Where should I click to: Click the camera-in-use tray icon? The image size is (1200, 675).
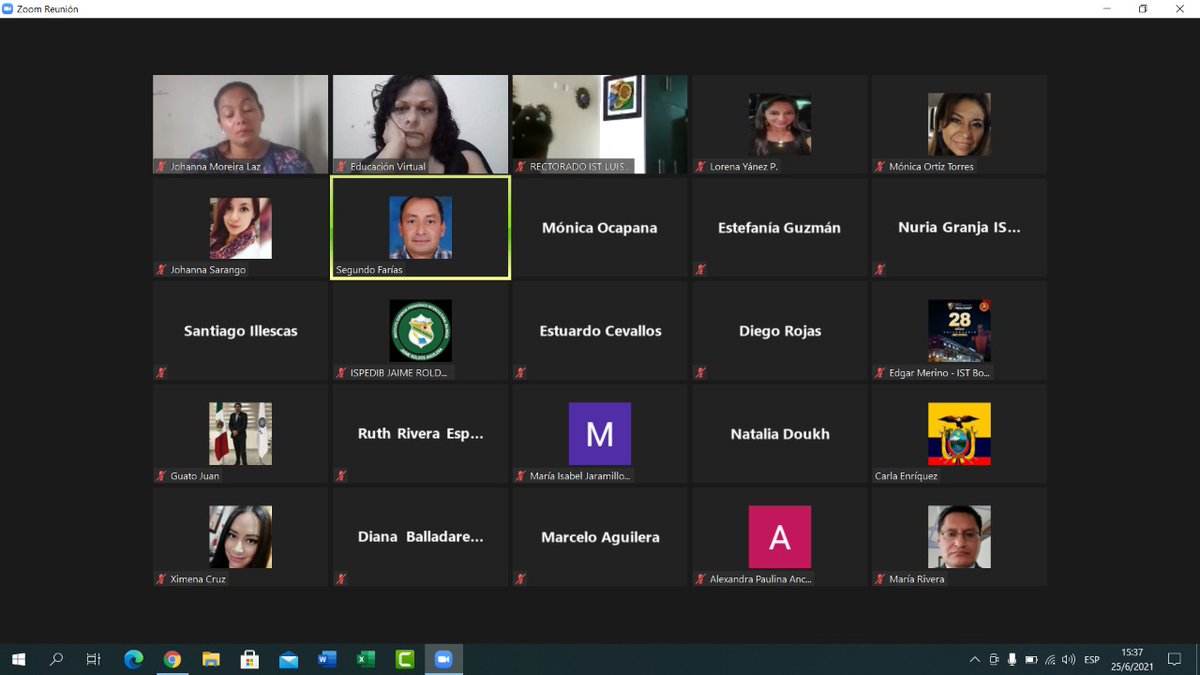[x=994, y=660]
